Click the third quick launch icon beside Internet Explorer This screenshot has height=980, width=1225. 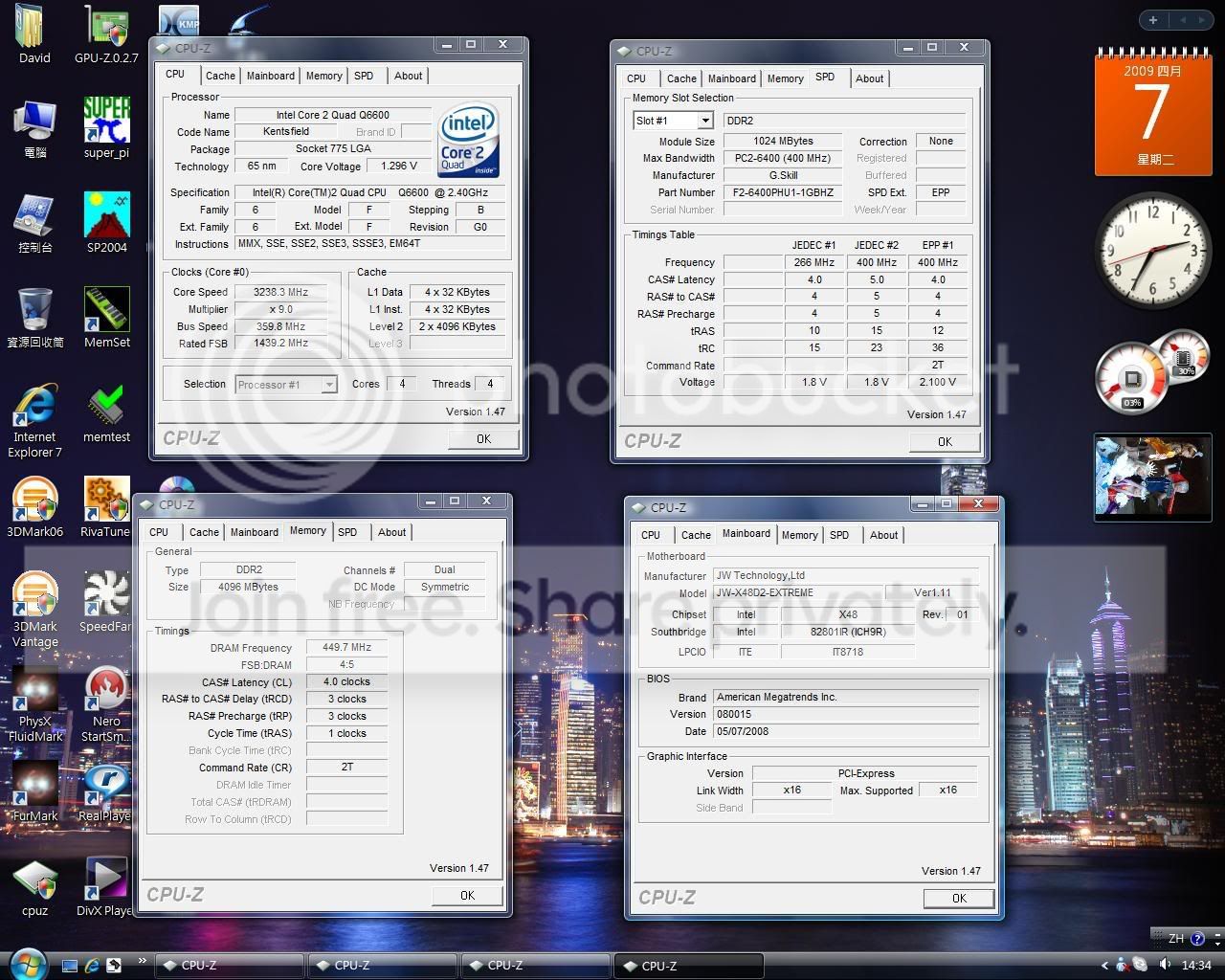115,965
